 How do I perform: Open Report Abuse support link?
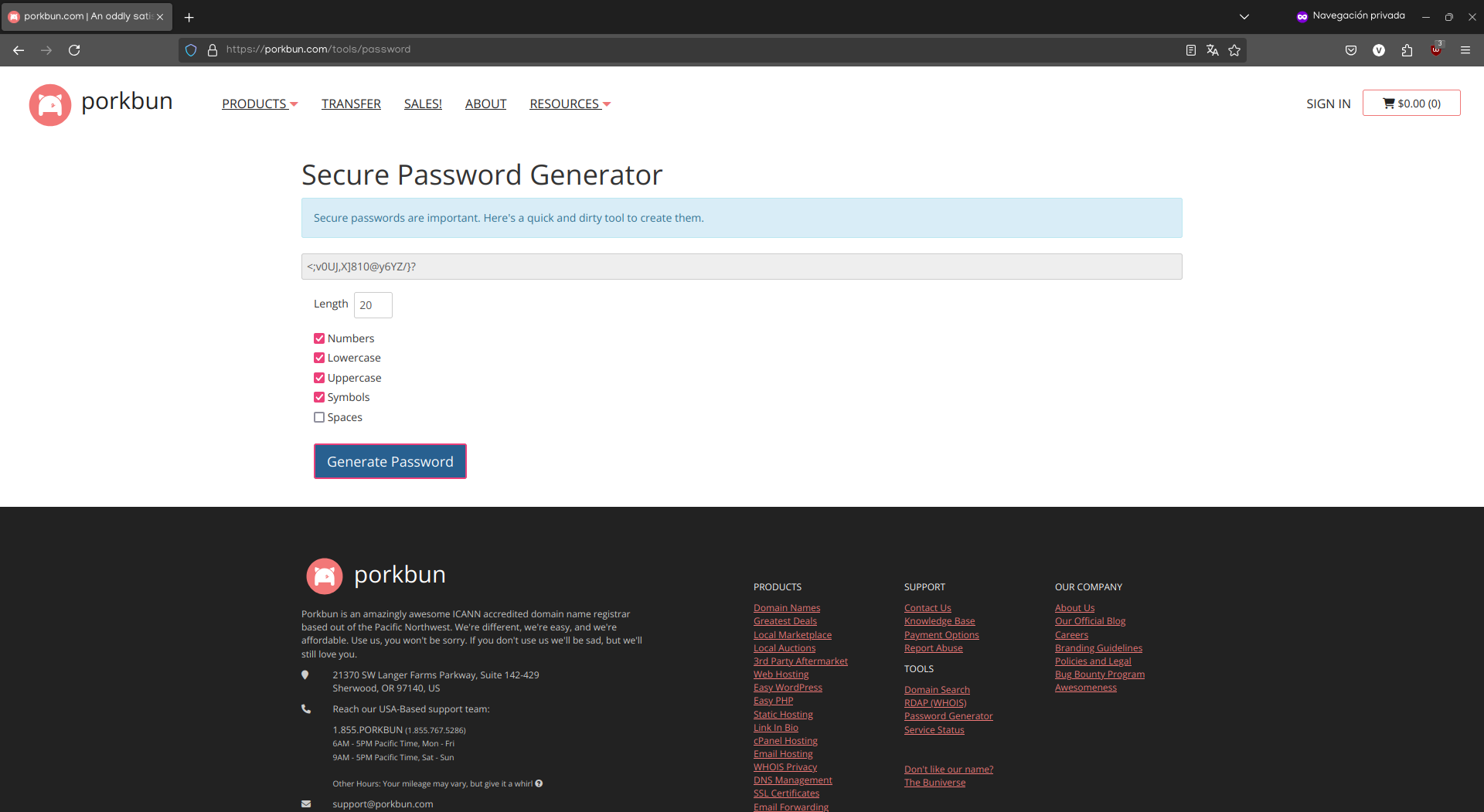(x=934, y=648)
